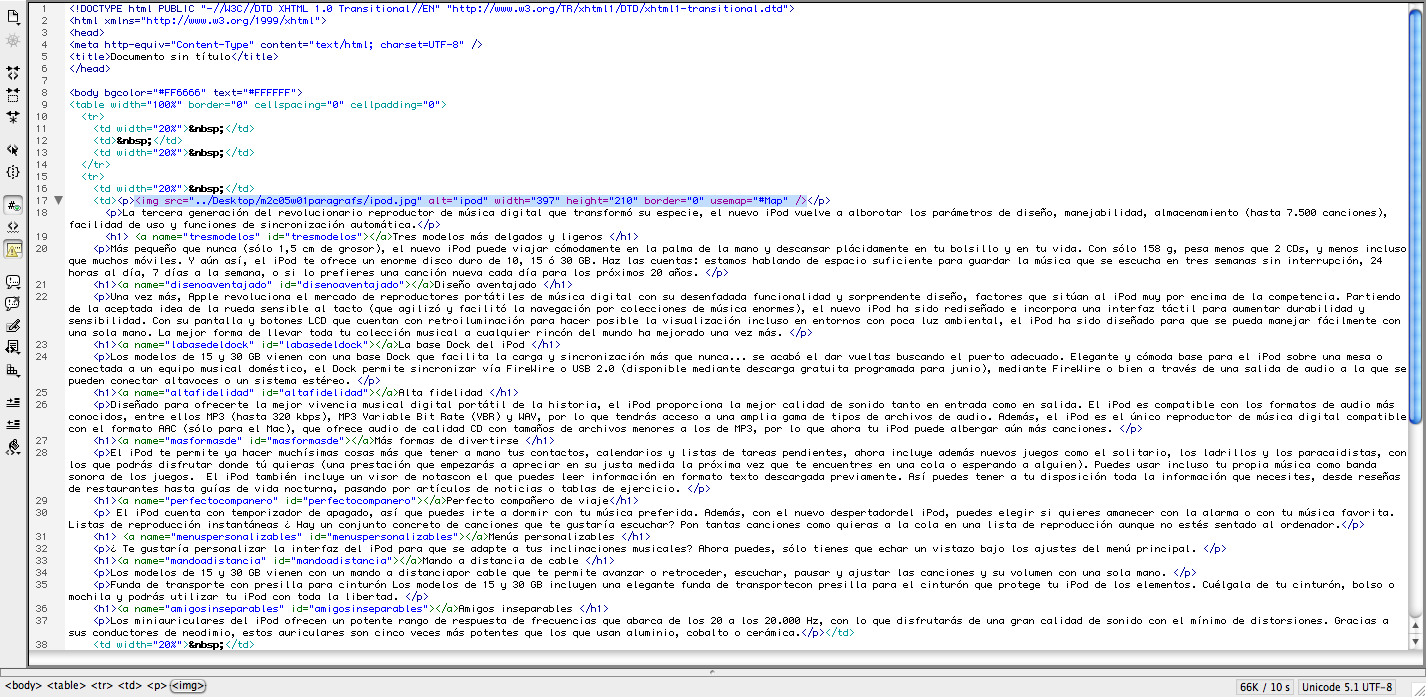Select the <img> tag in tag selector
This screenshot has height=697, width=1426.
(188, 686)
